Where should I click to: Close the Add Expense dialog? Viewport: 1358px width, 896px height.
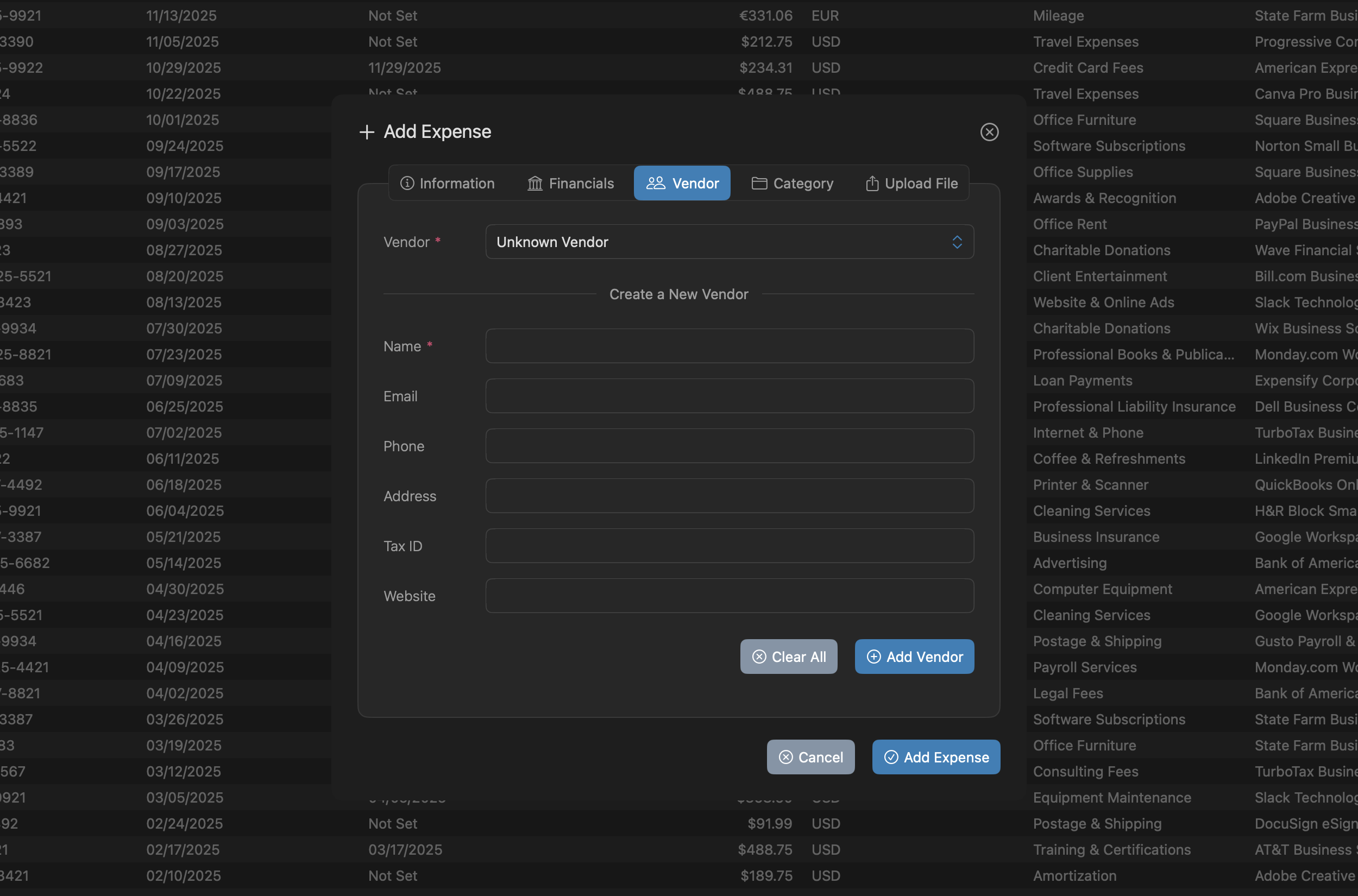pos(989,131)
